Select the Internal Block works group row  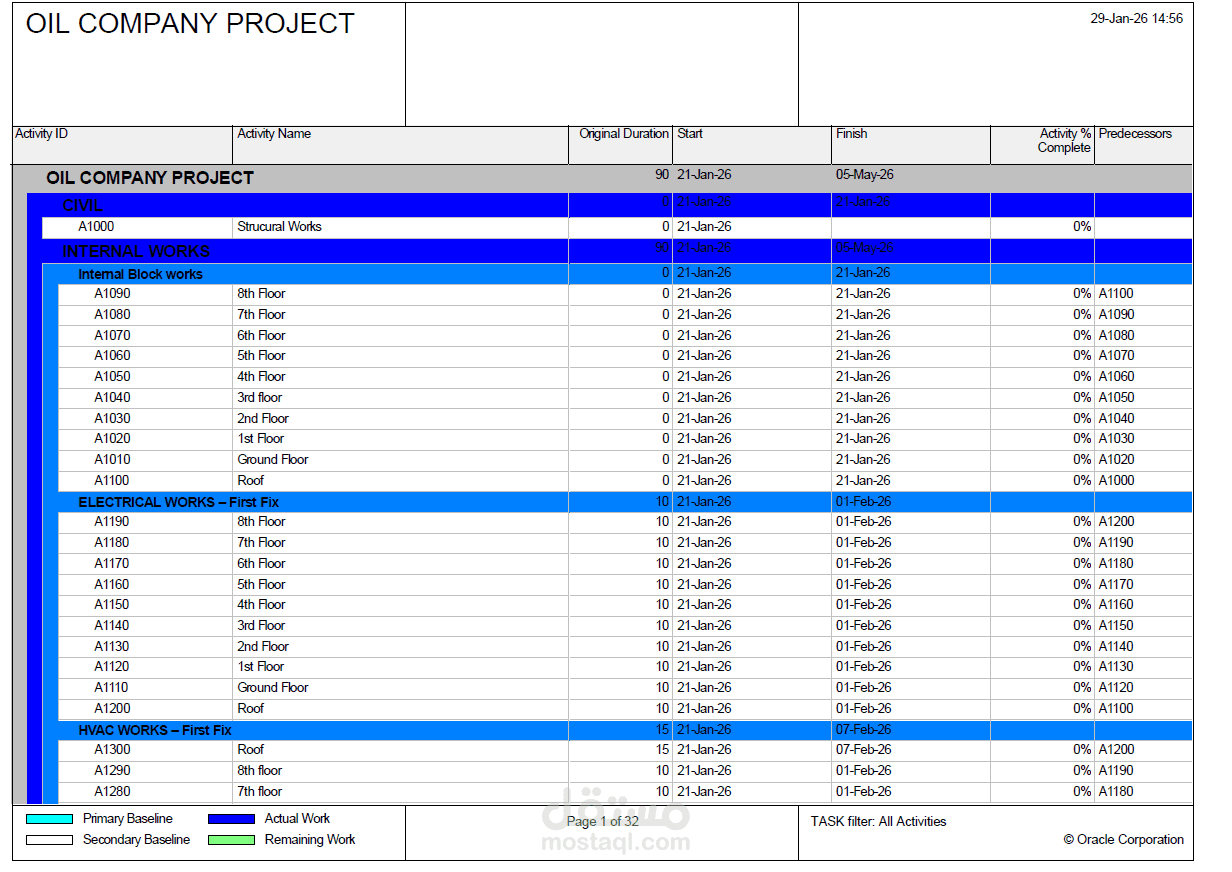(x=618, y=274)
